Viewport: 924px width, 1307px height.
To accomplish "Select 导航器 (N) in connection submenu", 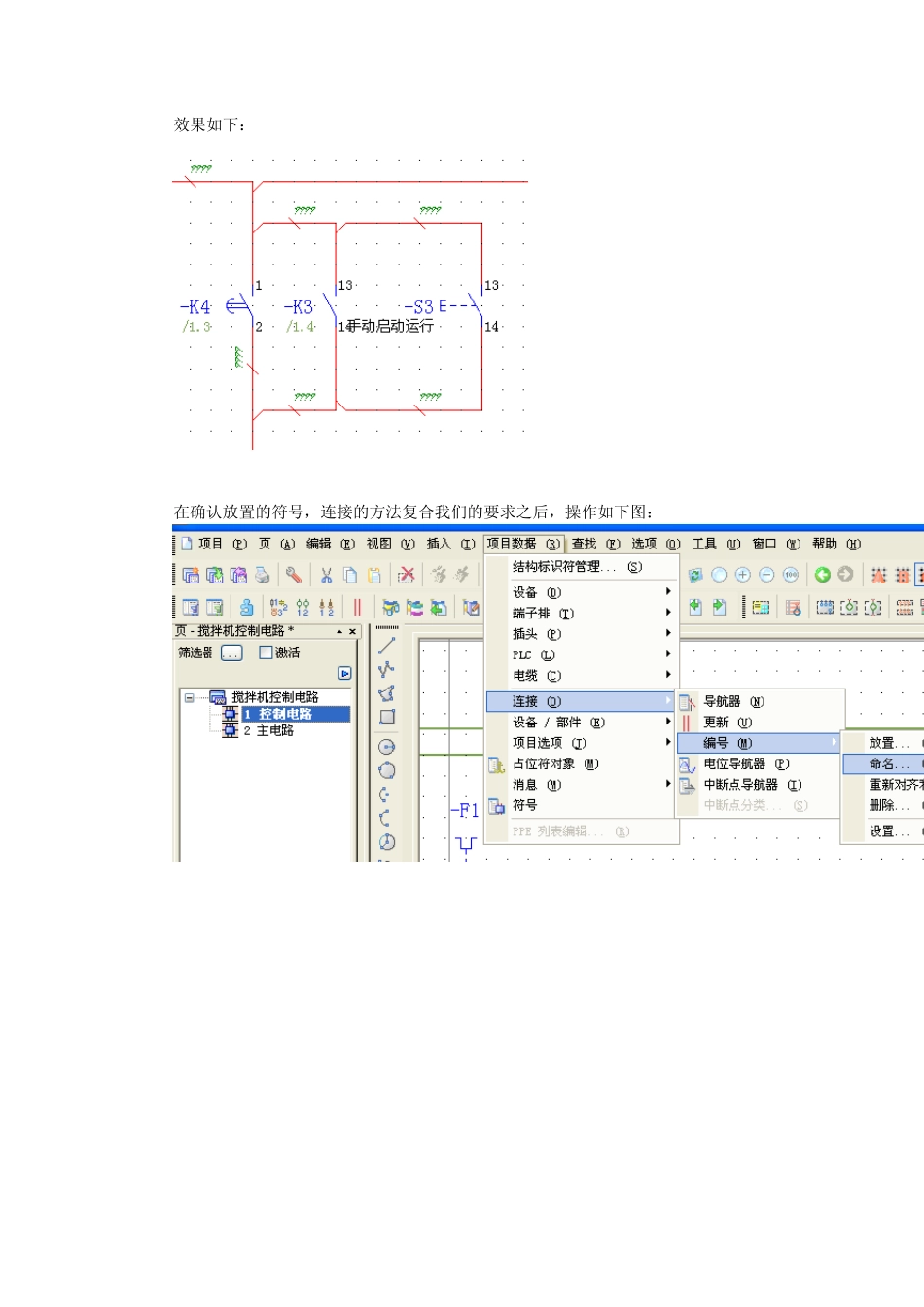I will pos(761,701).
